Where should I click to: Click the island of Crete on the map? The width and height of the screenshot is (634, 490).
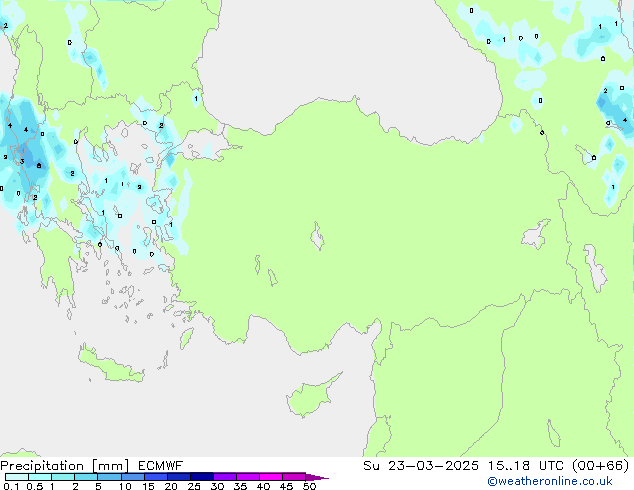(111, 365)
